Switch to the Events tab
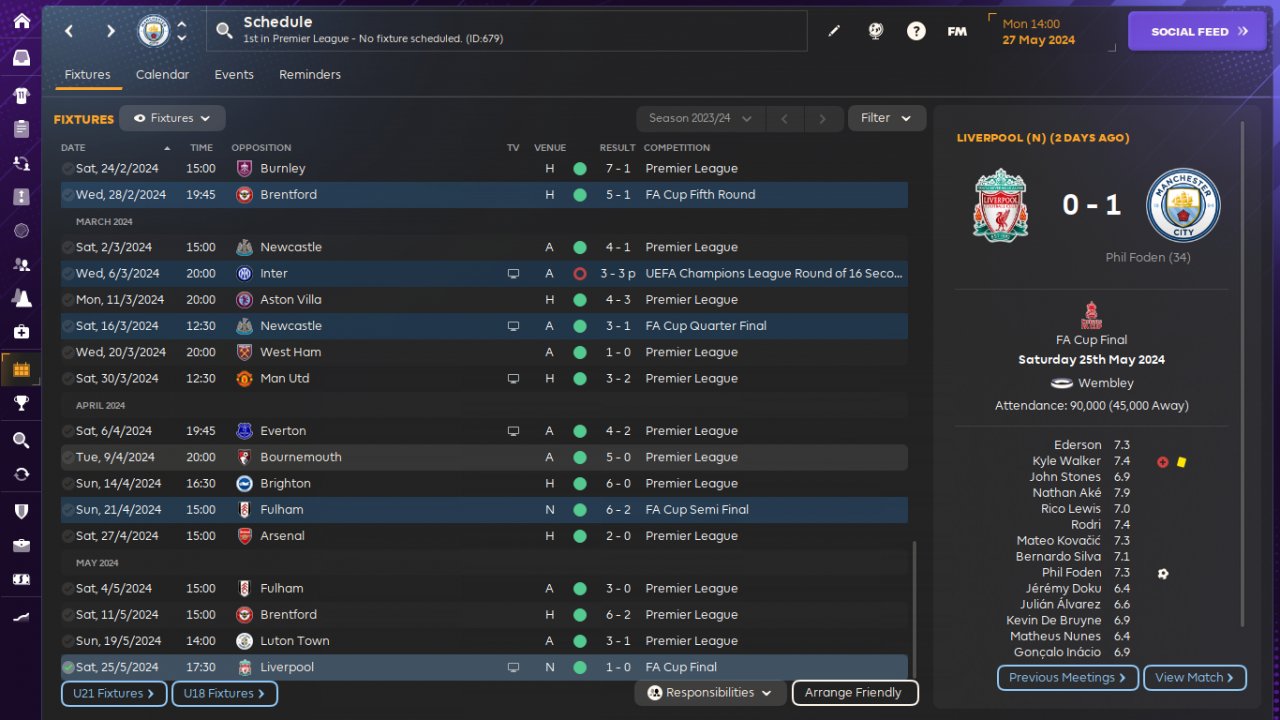 pyautogui.click(x=234, y=75)
